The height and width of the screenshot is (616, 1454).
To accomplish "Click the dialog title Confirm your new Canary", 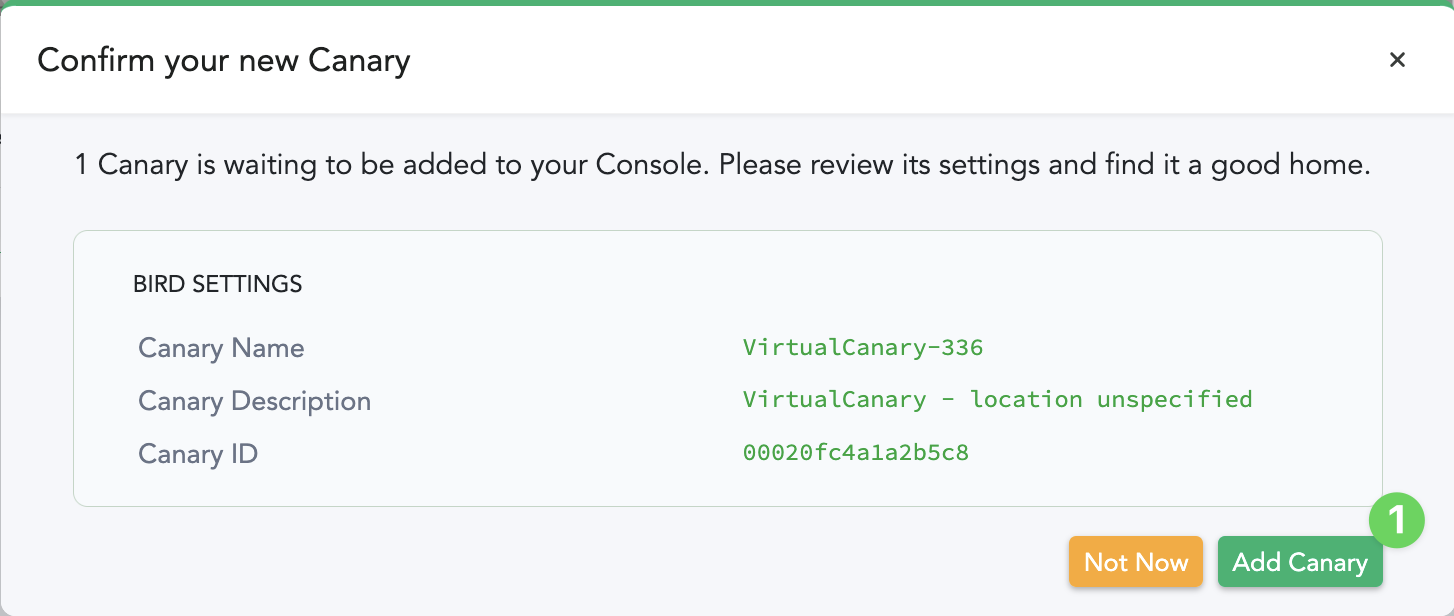I will pos(224,60).
